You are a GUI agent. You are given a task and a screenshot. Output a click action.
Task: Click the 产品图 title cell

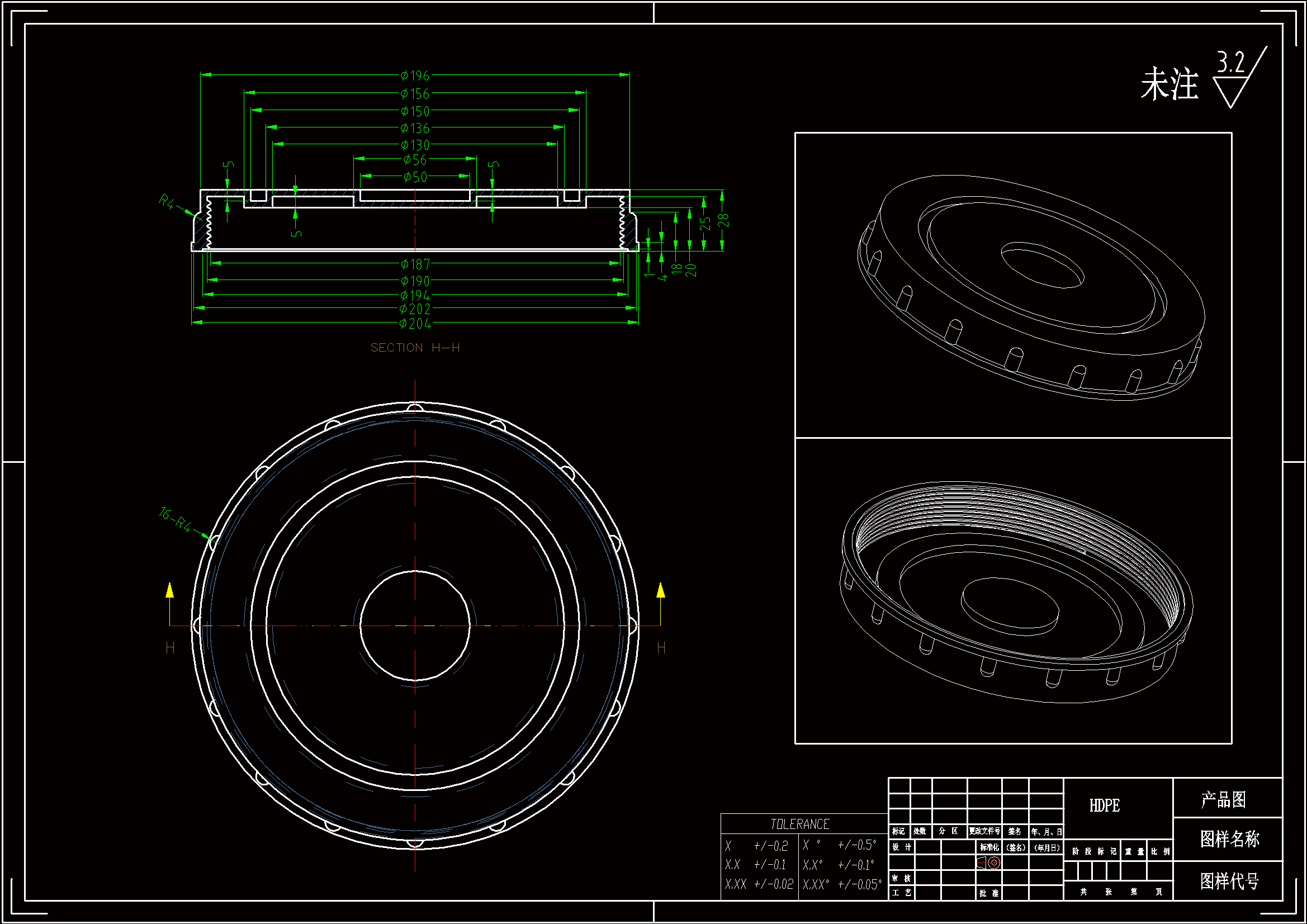[x=1223, y=799]
